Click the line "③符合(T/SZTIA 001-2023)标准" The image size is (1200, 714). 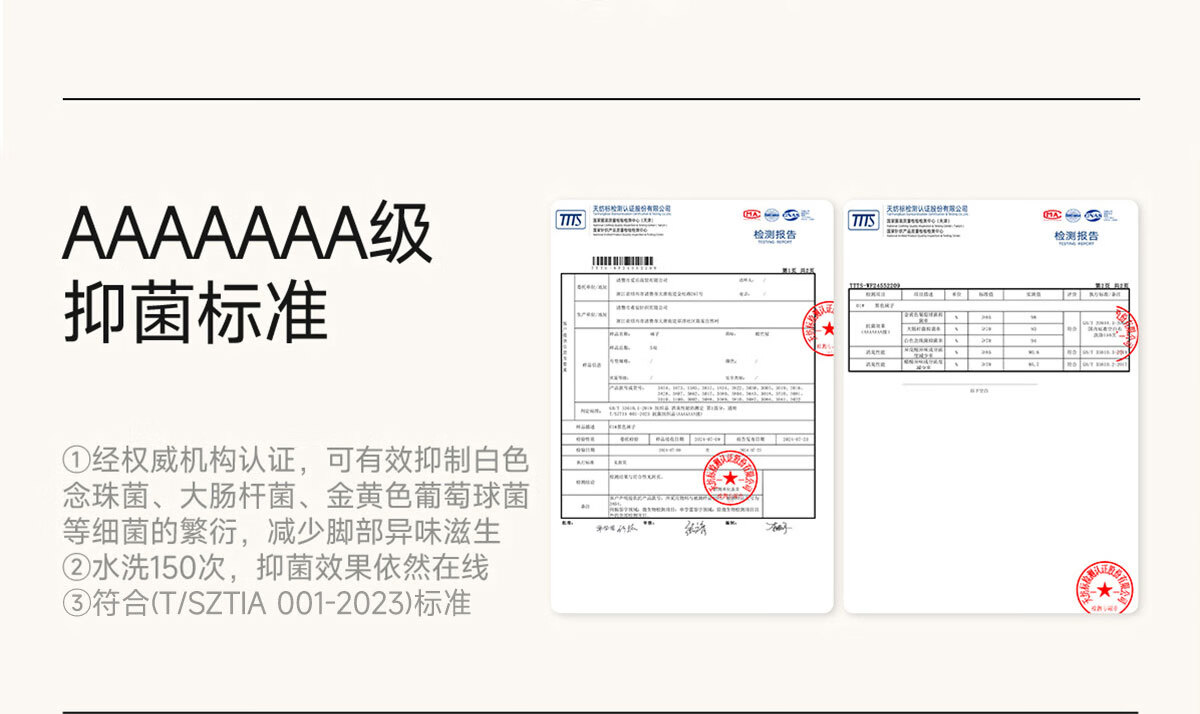coord(266,603)
